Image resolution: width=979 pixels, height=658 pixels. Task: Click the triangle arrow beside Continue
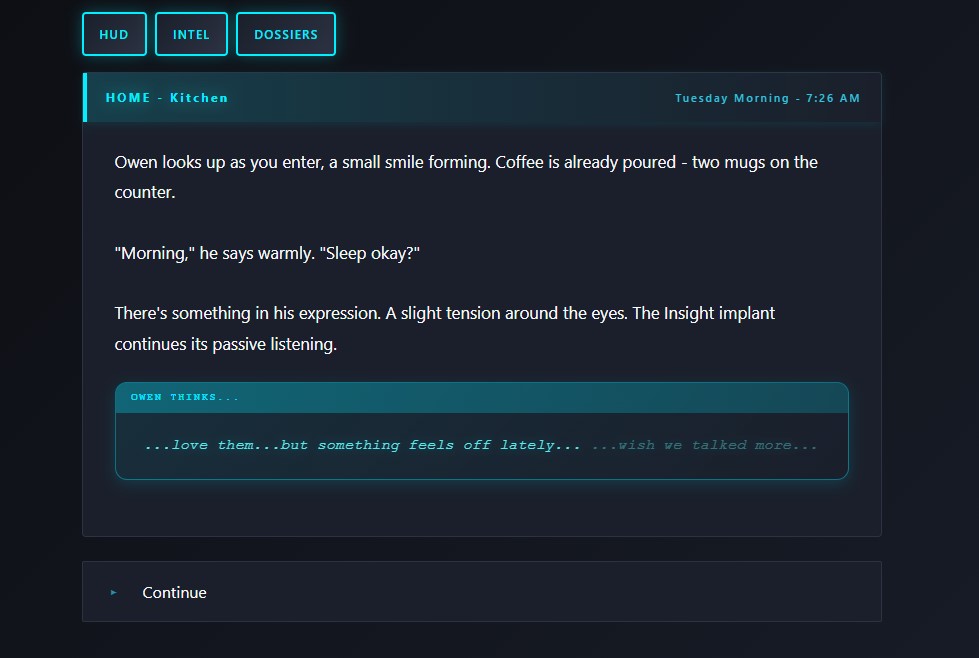[x=114, y=593]
